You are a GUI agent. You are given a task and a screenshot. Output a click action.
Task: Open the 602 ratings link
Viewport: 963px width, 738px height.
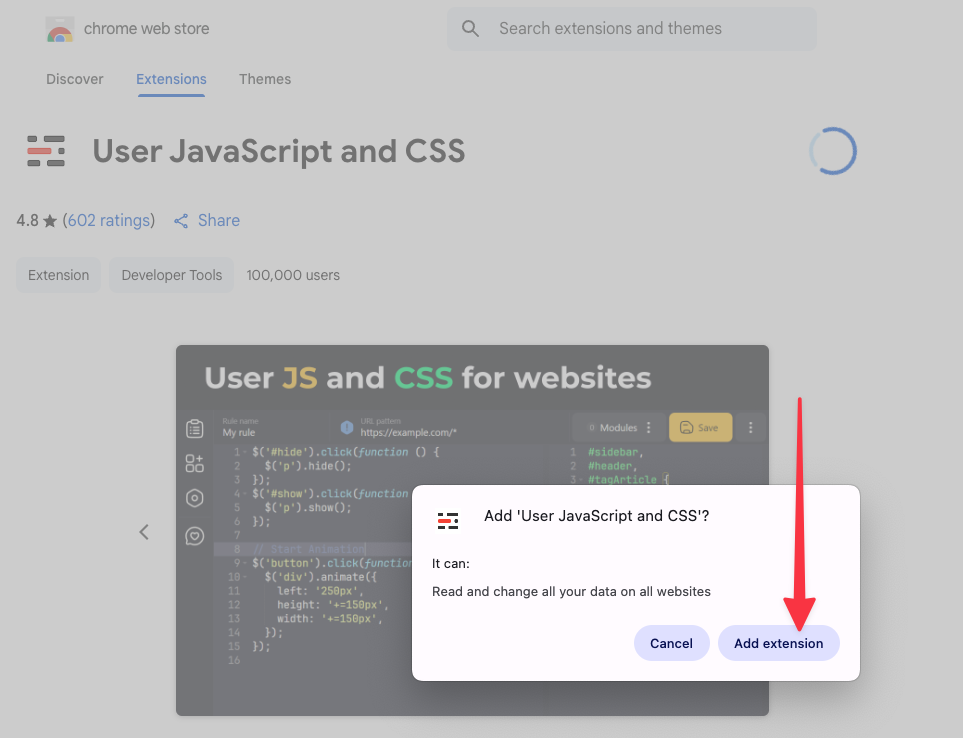coord(109,220)
